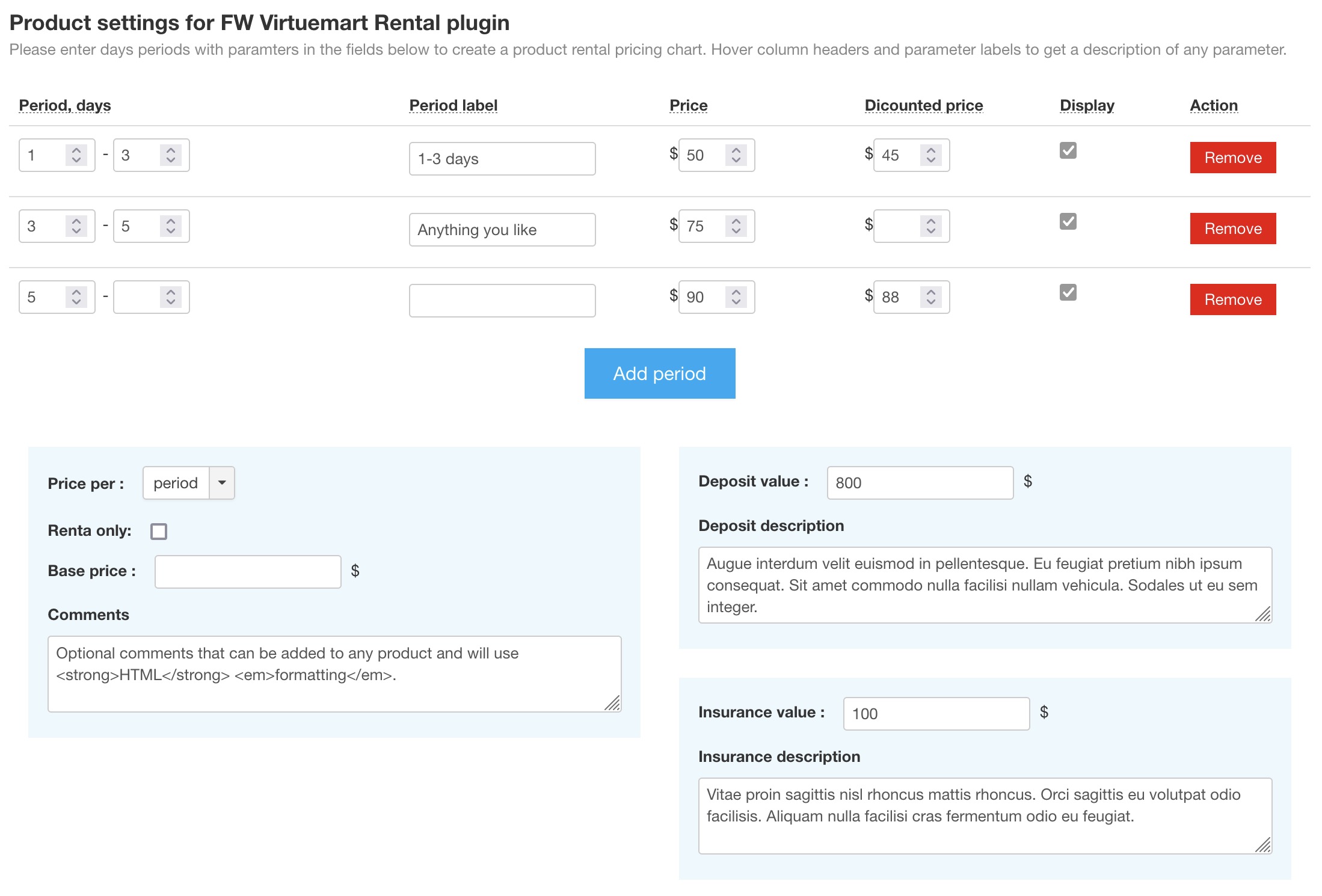Click stepper on third row's empty period end field
The width and height of the screenshot is (1322, 896).
[x=171, y=297]
